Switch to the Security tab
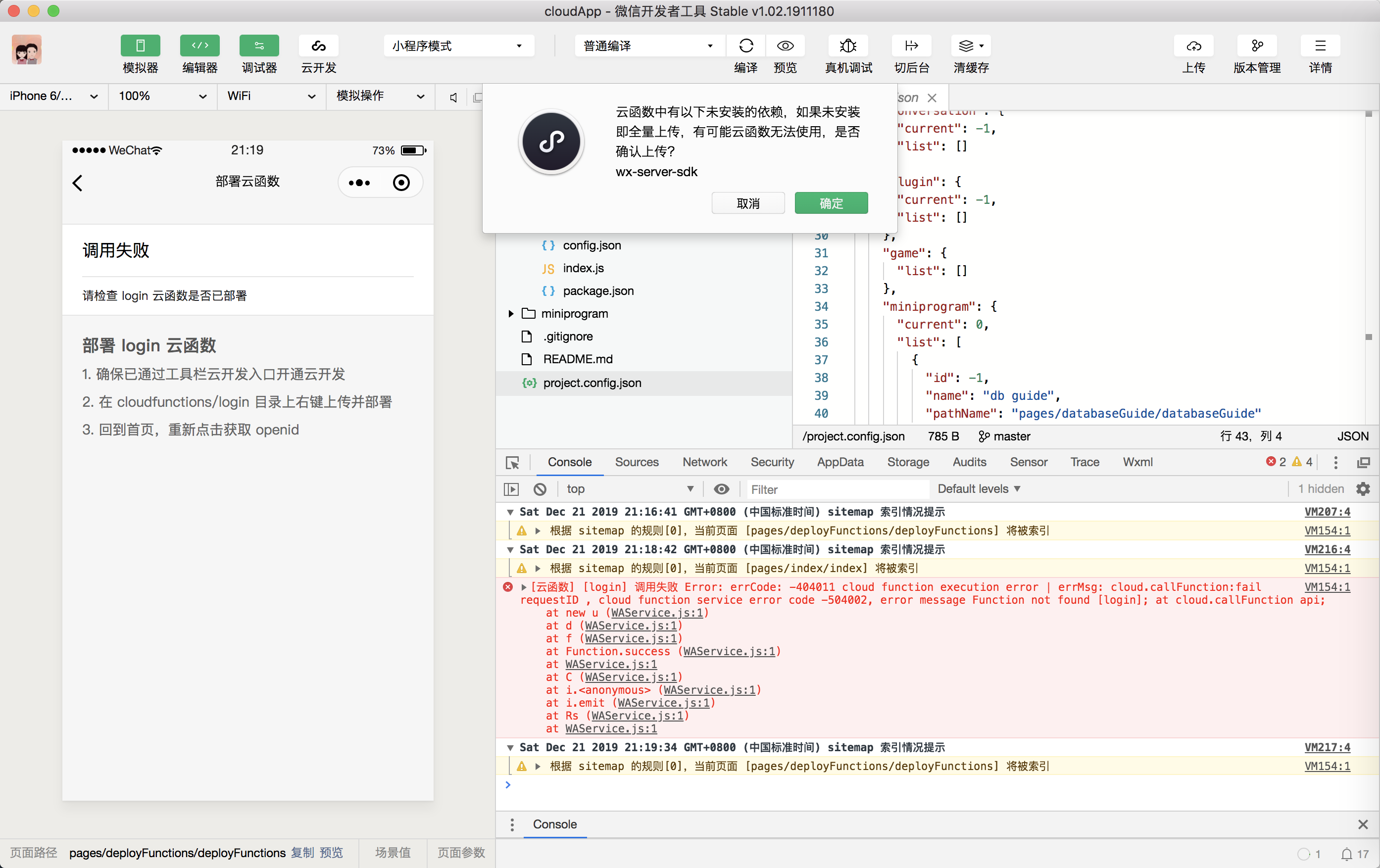 coord(772,462)
